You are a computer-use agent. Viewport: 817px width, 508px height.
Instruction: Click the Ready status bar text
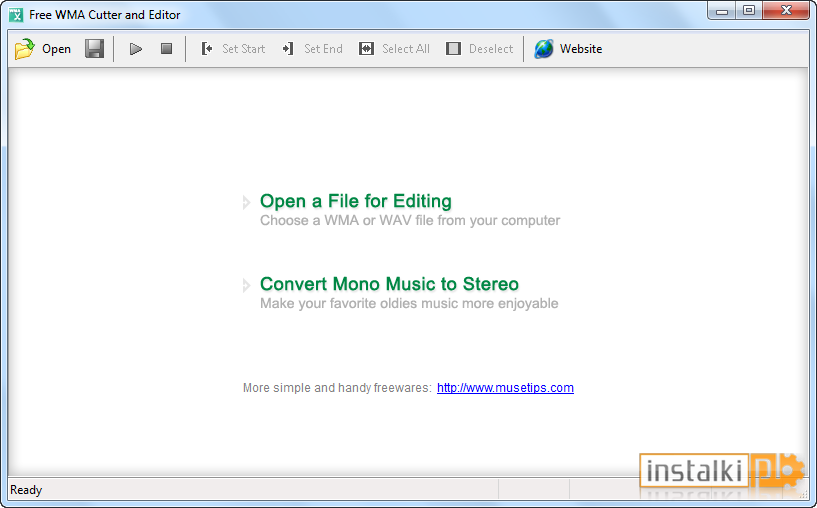coord(26,490)
